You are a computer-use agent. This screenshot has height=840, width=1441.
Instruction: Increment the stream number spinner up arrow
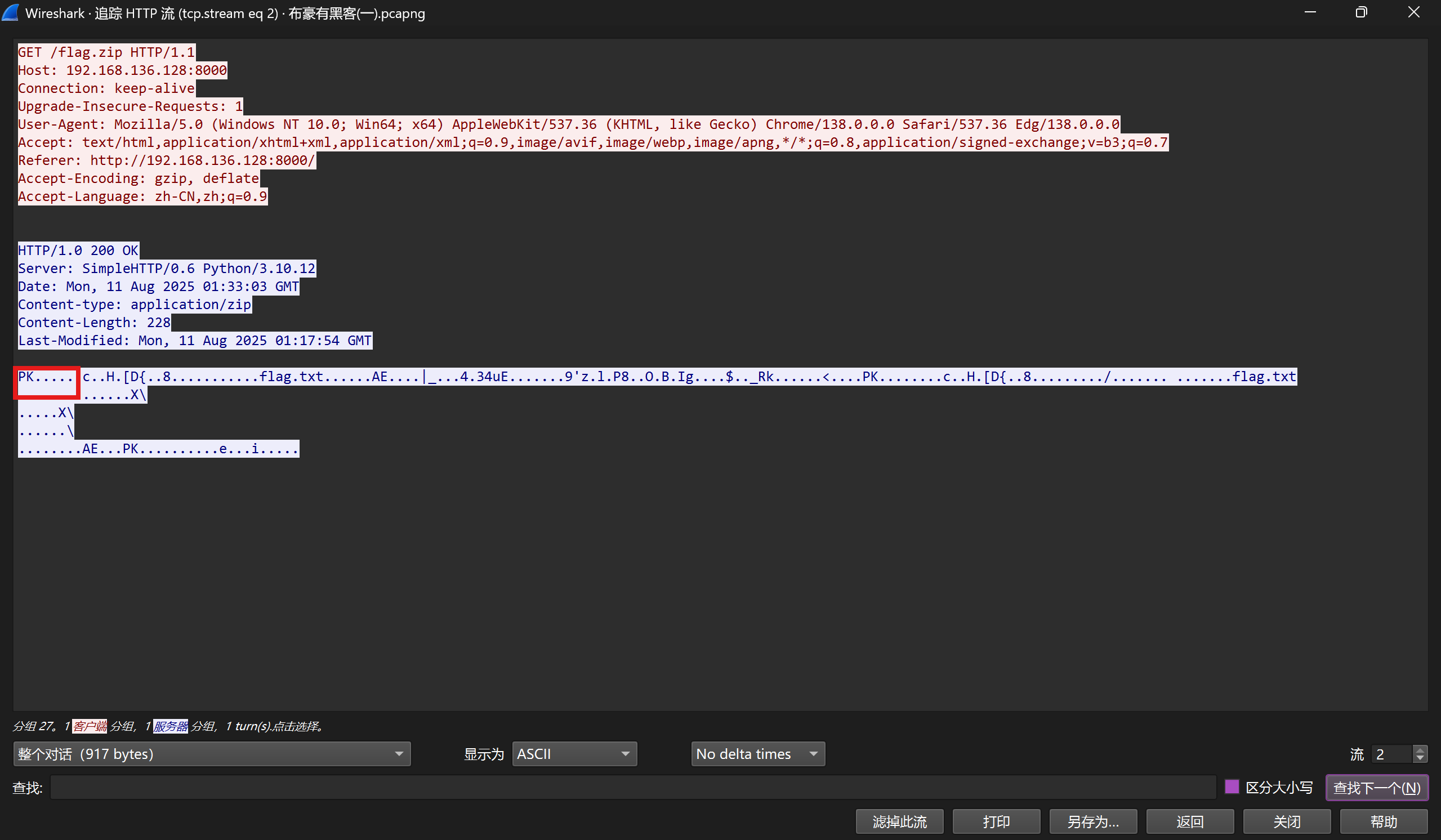pyautogui.click(x=1420, y=749)
